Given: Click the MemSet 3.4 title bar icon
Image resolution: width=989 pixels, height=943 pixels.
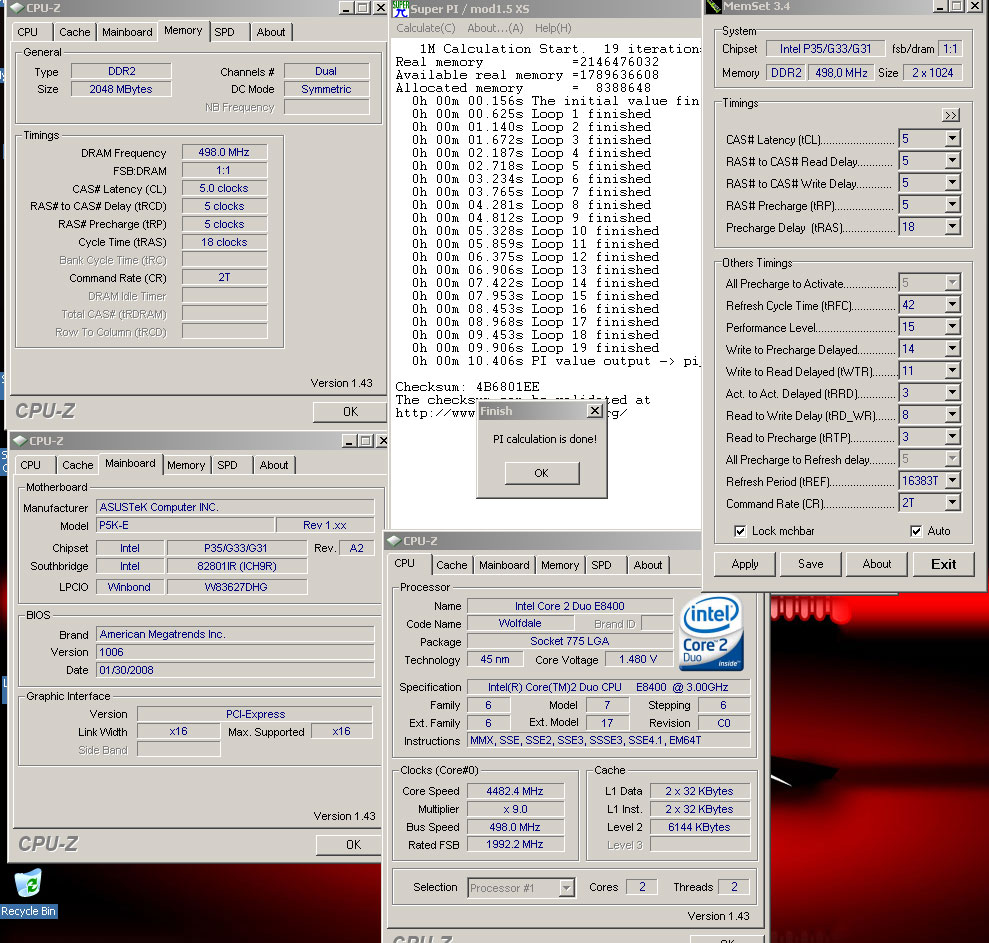Looking at the screenshot, I should pos(714,7).
